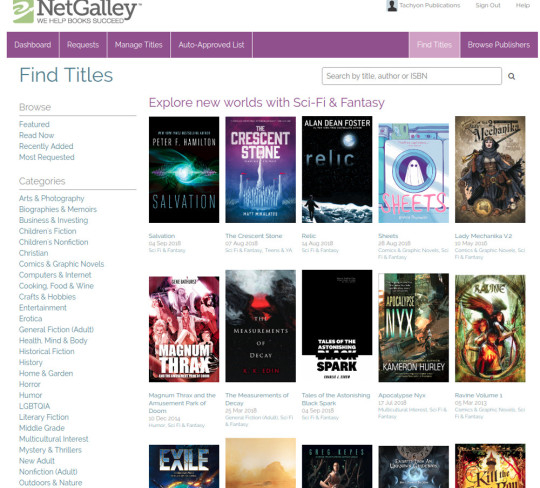Open Historical Fiction category
This screenshot has width=540, height=488.
pos(46,352)
